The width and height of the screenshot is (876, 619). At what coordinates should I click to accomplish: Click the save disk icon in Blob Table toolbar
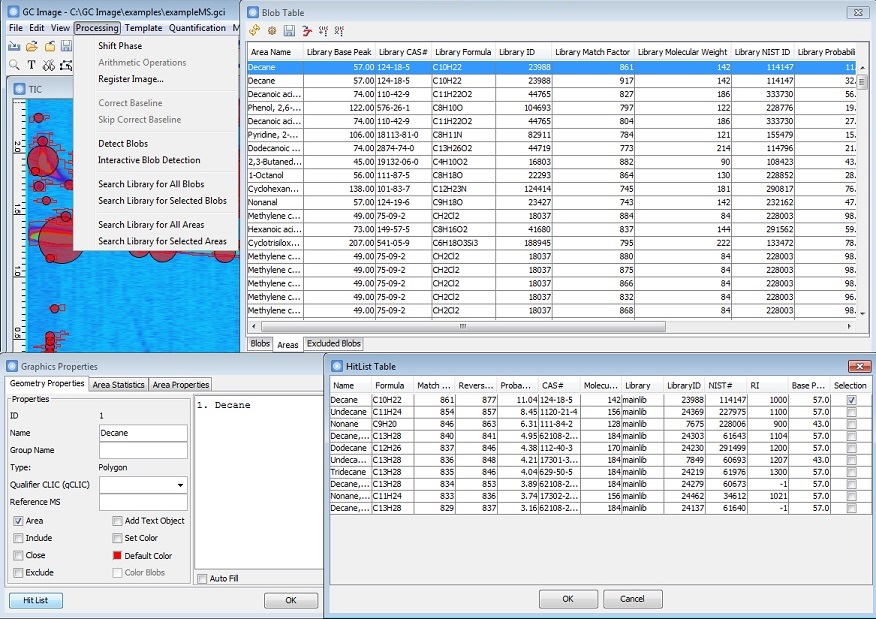click(x=288, y=31)
